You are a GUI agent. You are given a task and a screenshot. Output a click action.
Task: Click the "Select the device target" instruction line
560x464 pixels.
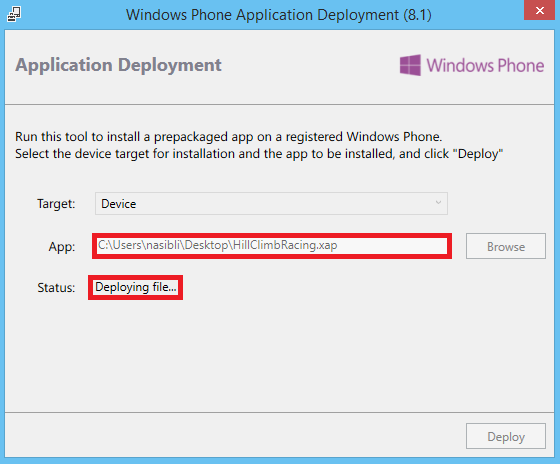pos(259,154)
